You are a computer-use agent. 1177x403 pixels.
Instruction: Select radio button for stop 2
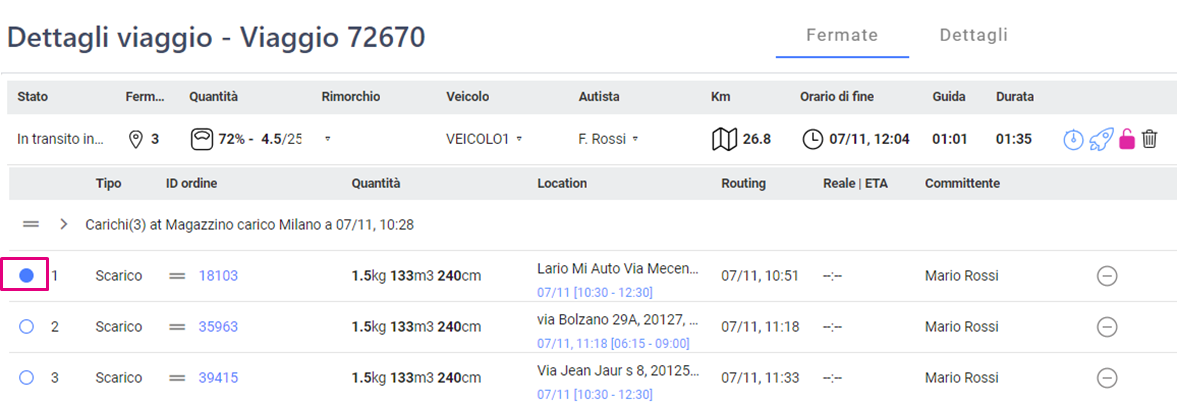27,327
